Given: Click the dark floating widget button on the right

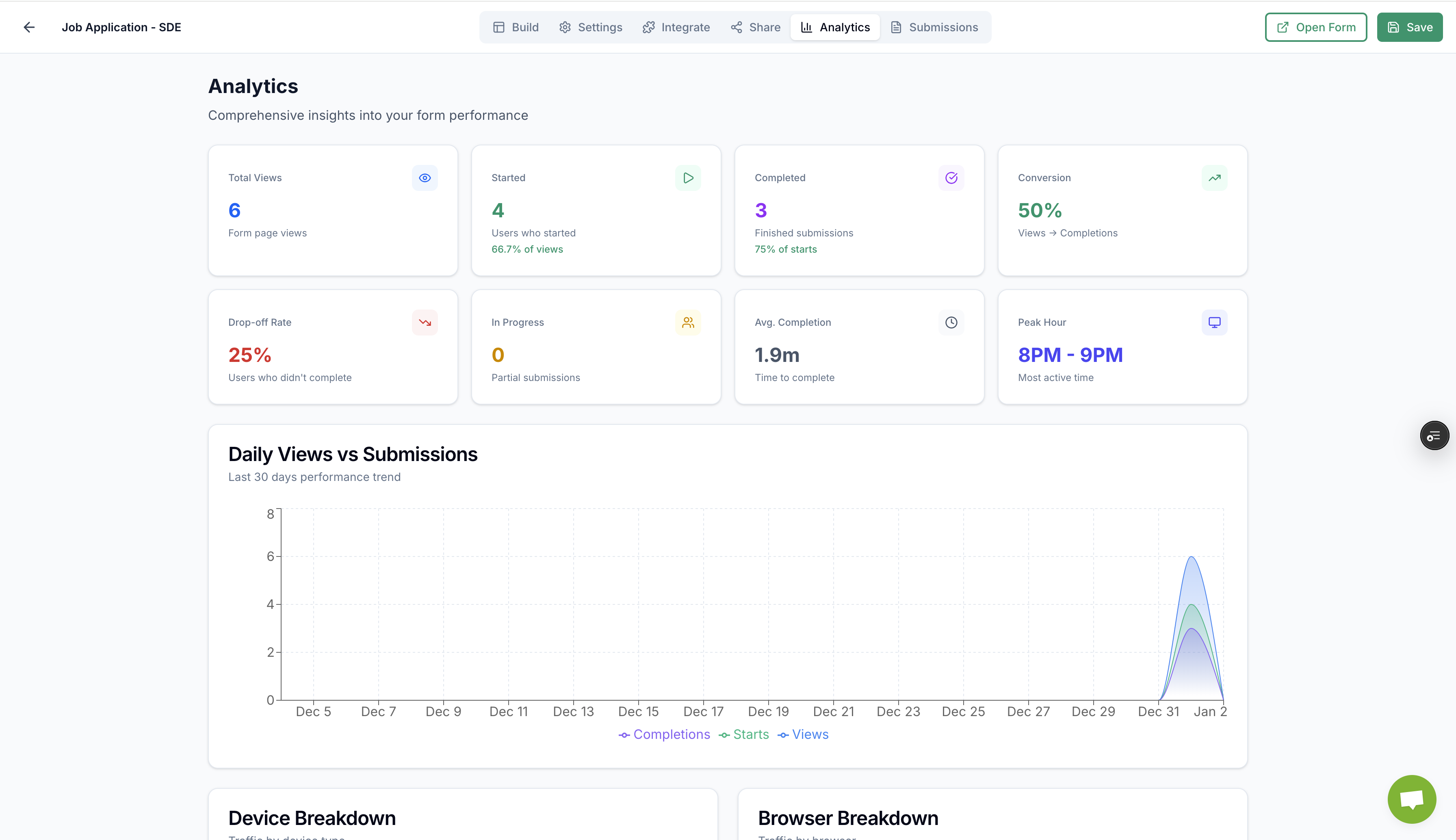Looking at the screenshot, I should [1434, 435].
